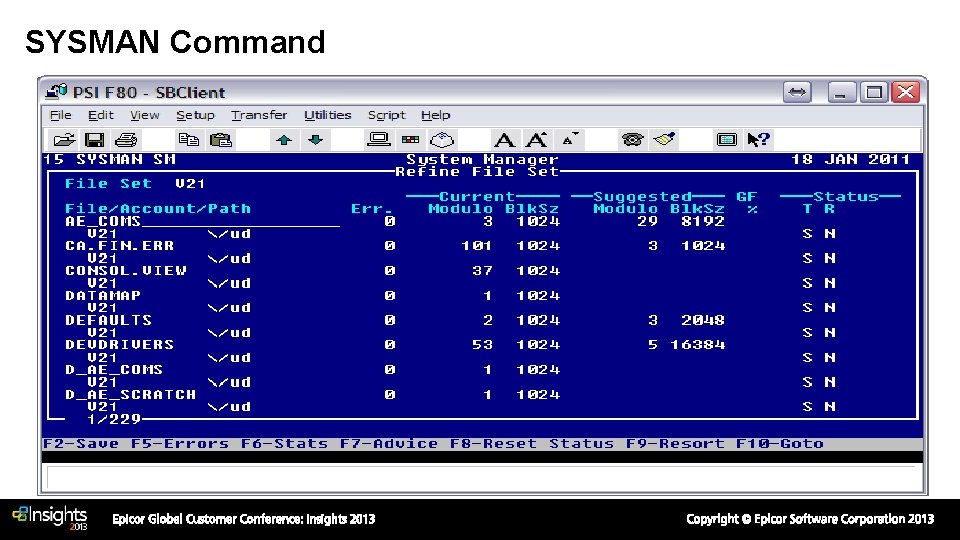
Task: Click the File Set V21 label
Action: tap(135, 184)
